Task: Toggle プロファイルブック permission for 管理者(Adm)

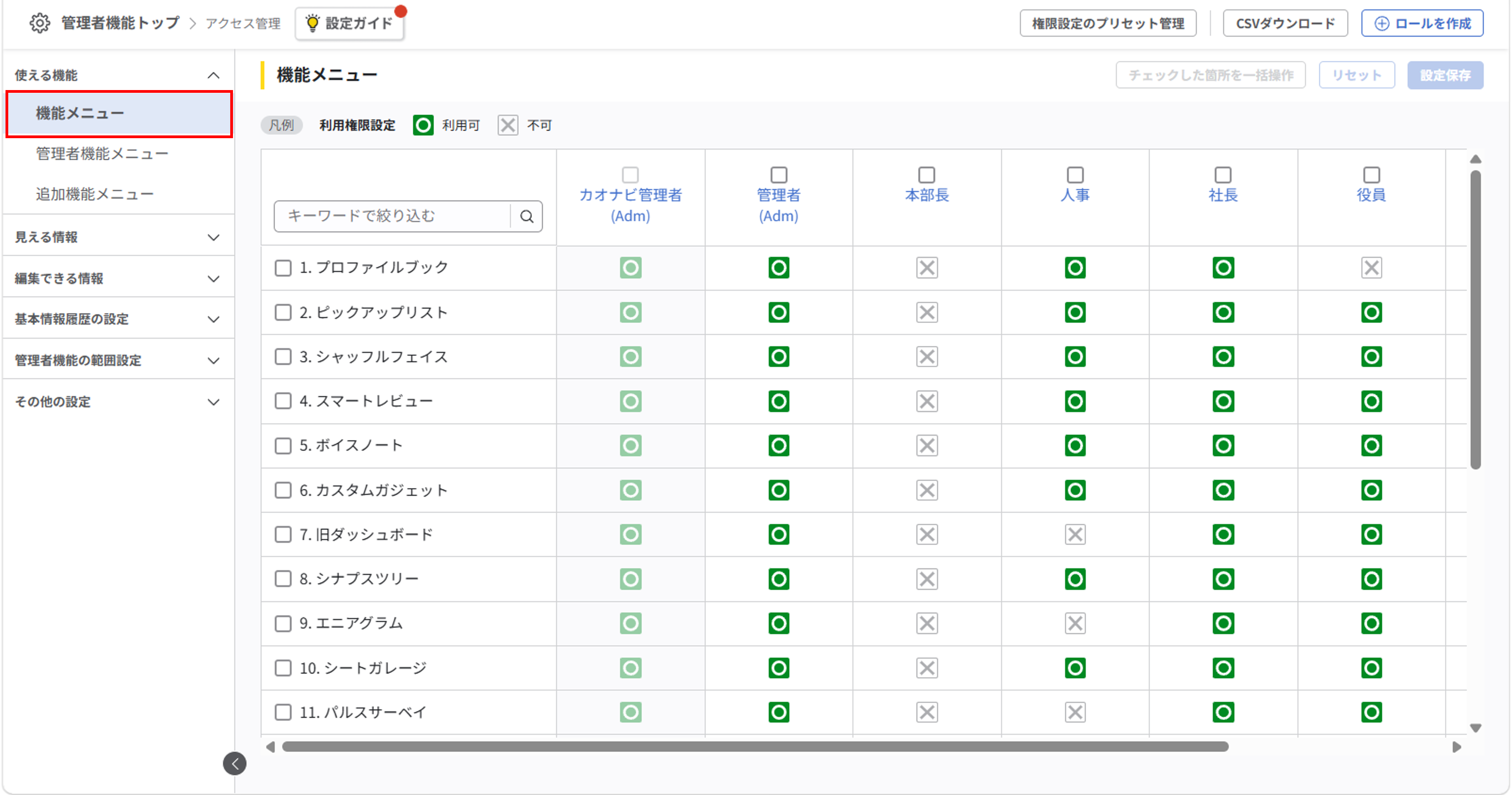Action: click(778, 268)
